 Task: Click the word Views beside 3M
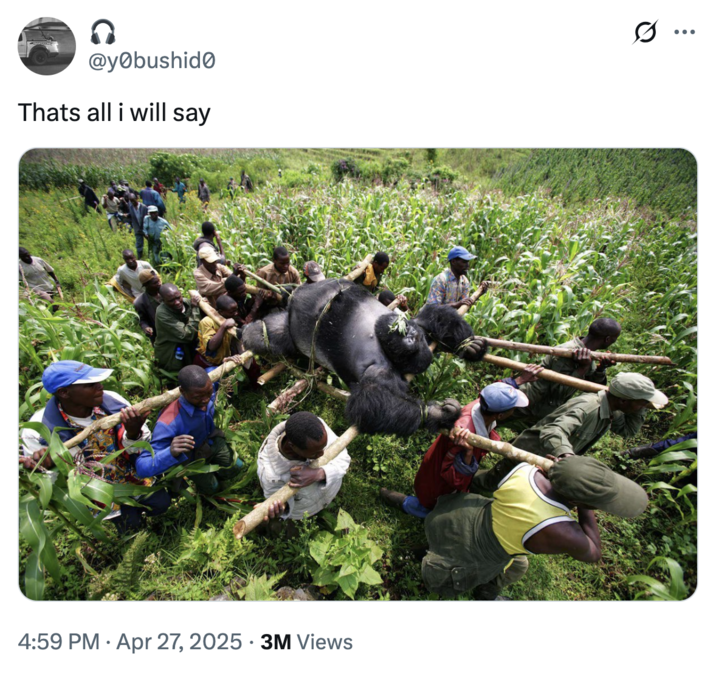pos(325,642)
